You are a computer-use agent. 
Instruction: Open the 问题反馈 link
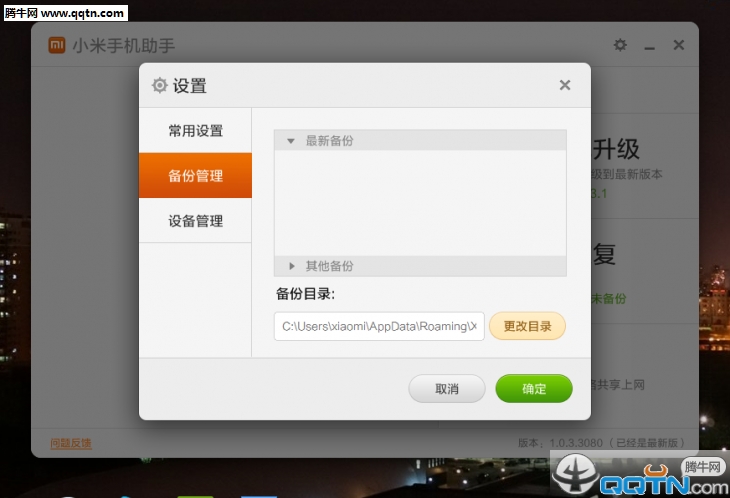[x=71, y=443]
